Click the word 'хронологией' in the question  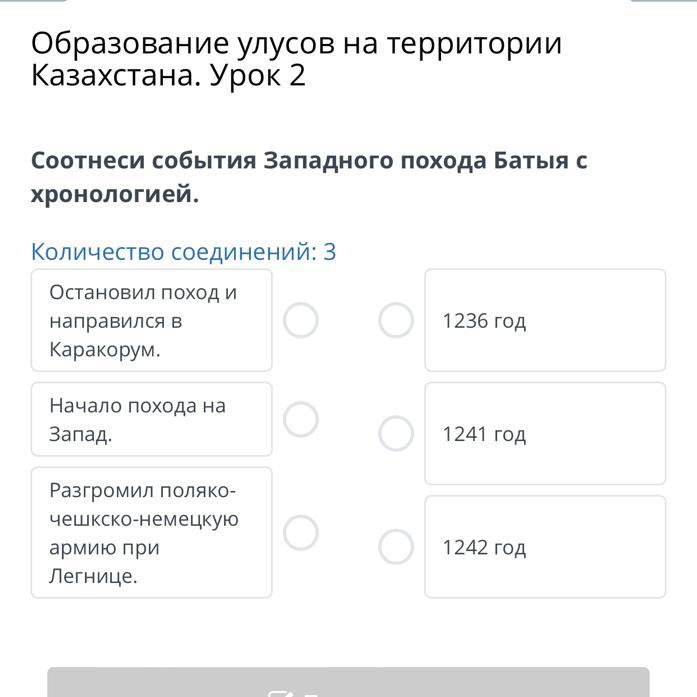pyautogui.click(x=115, y=194)
